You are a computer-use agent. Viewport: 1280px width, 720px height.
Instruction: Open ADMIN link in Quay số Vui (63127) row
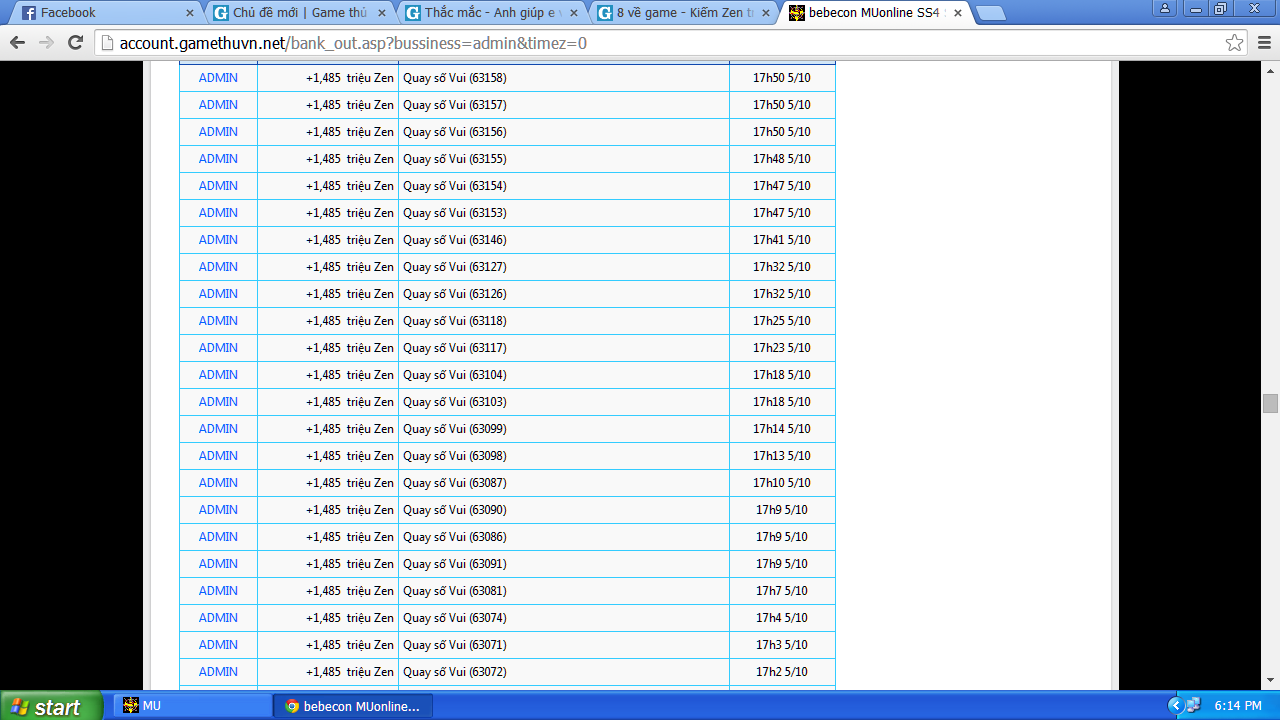point(218,267)
